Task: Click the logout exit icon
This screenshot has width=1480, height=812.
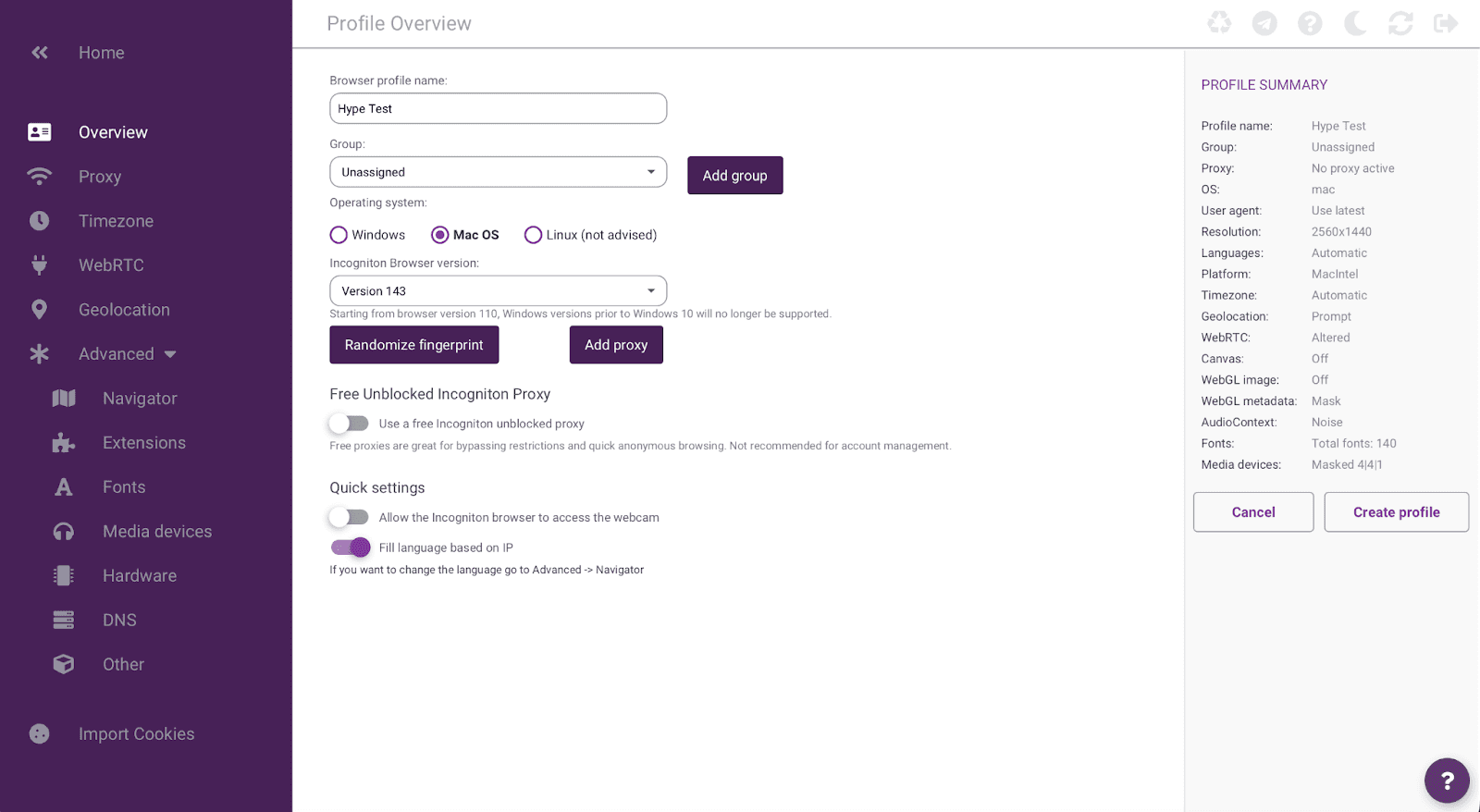Action: tap(1446, 23)
